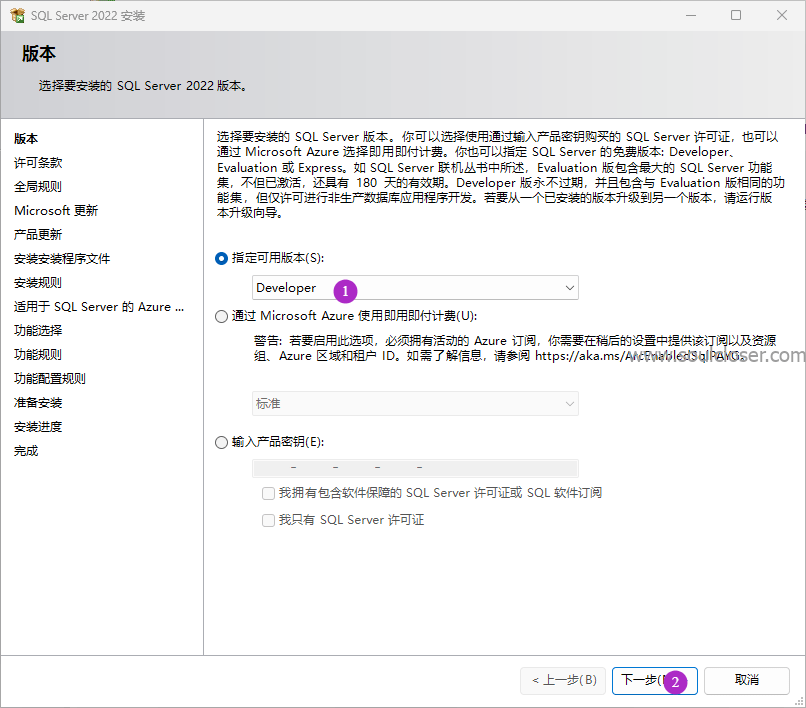Click the https://aka.ms/ URL in the warning text
This screenshot has width=806, height=708.
640,356
